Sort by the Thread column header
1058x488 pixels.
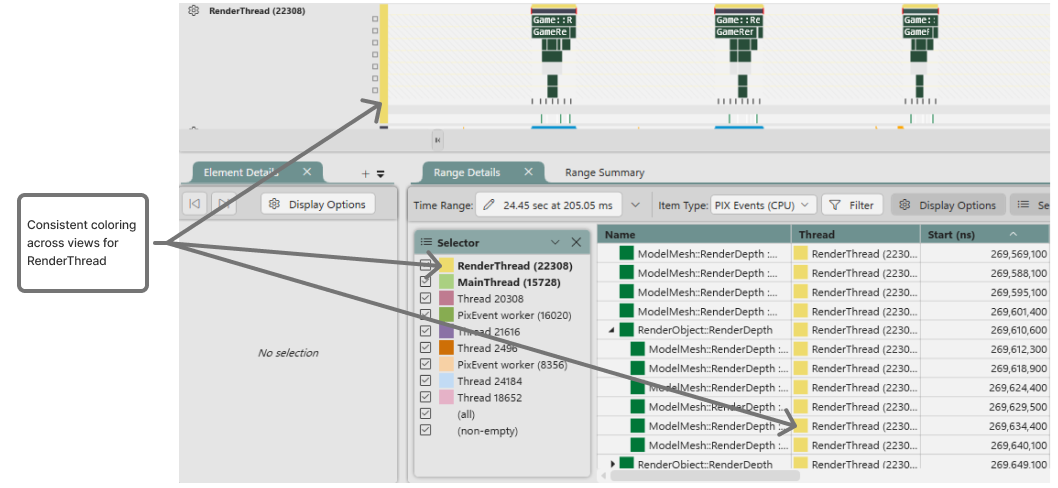856,234
